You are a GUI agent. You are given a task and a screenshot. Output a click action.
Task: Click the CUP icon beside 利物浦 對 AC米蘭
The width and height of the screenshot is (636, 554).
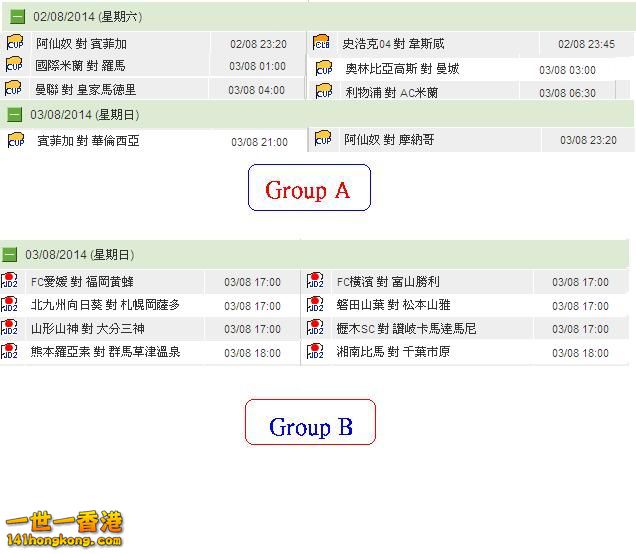click(x=324, y=91)
